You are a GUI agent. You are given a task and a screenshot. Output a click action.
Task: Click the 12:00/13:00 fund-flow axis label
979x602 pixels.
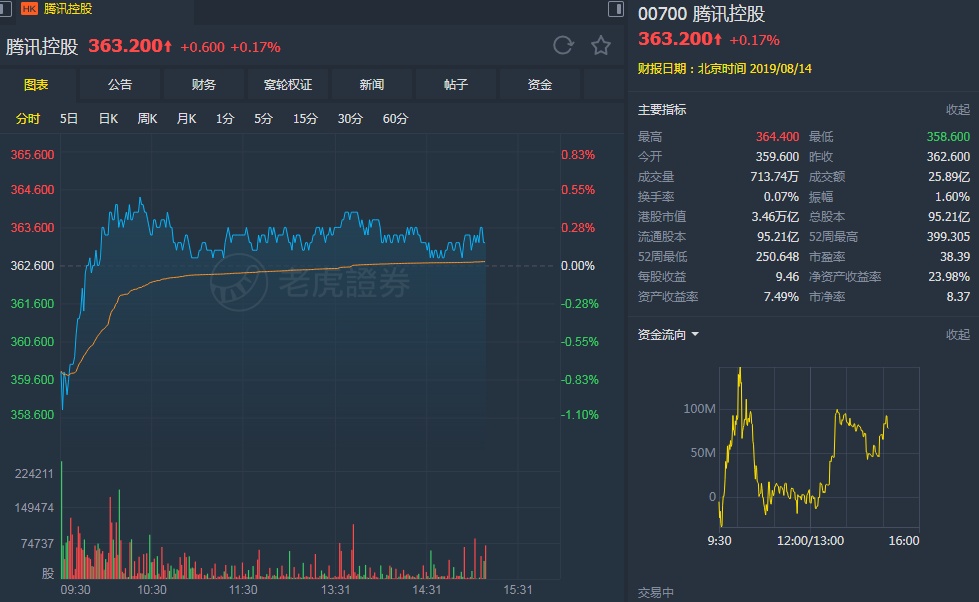coord(810,541)
